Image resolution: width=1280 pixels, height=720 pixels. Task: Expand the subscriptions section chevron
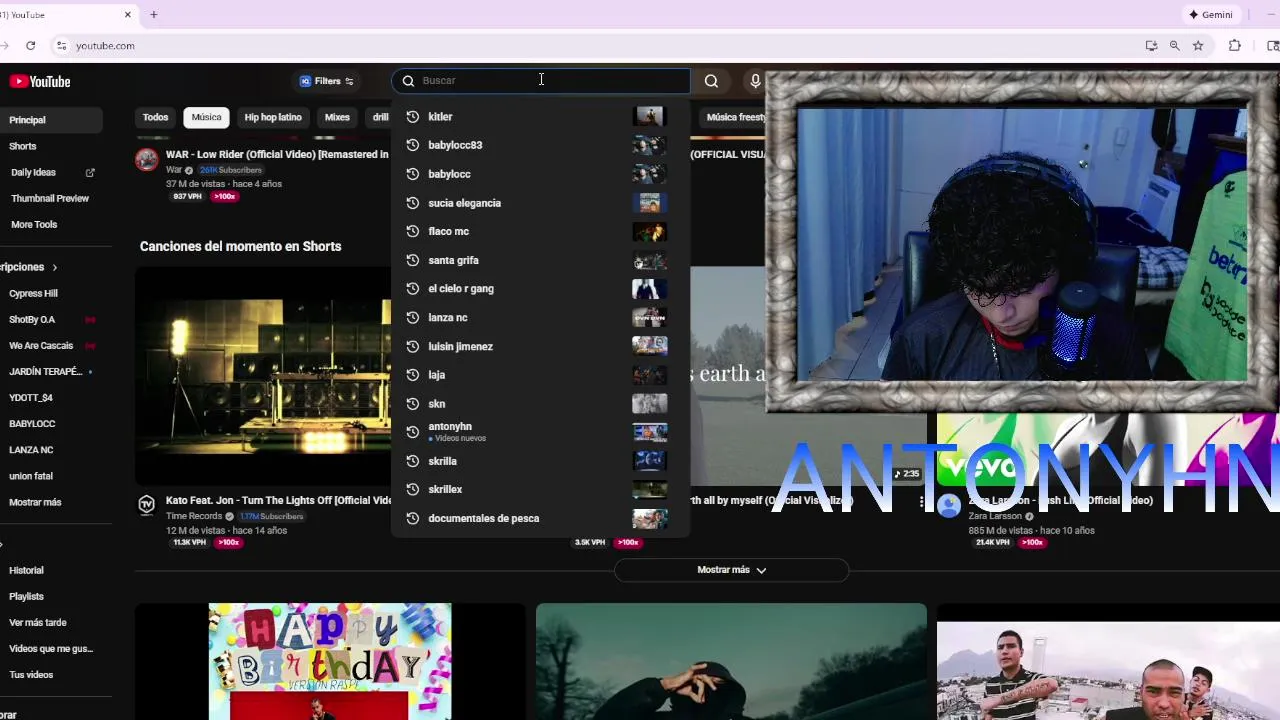coord(54,267)
